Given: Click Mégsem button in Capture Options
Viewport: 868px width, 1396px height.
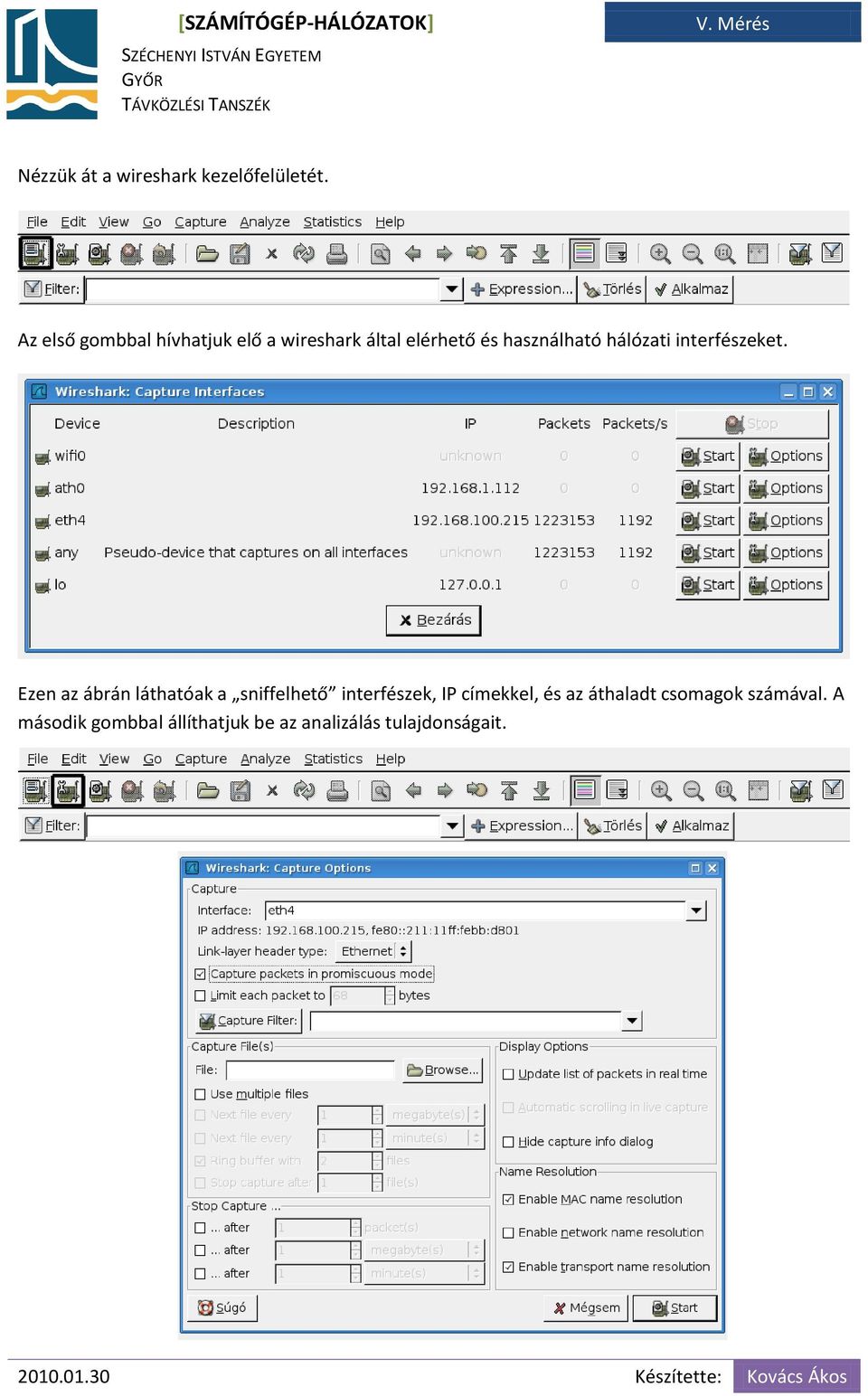Looking at the screenshot, I should [x=587, y=1308].
